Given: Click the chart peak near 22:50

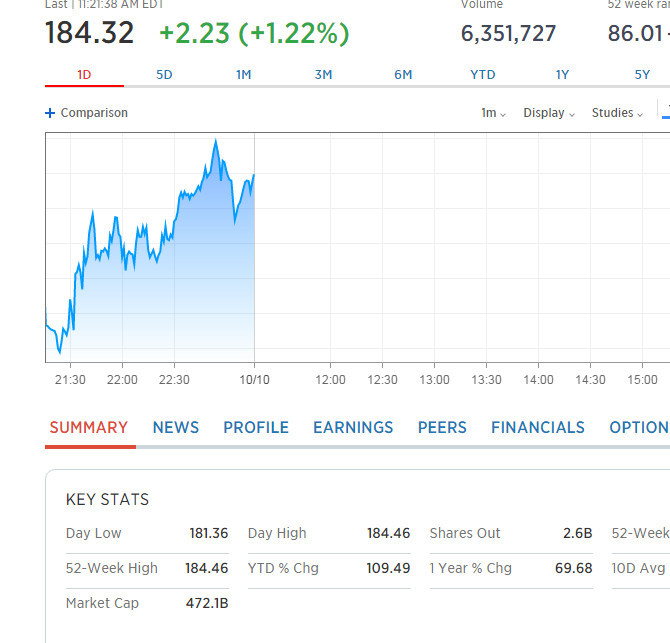Looking at the screenshot, I should (216, 141).
